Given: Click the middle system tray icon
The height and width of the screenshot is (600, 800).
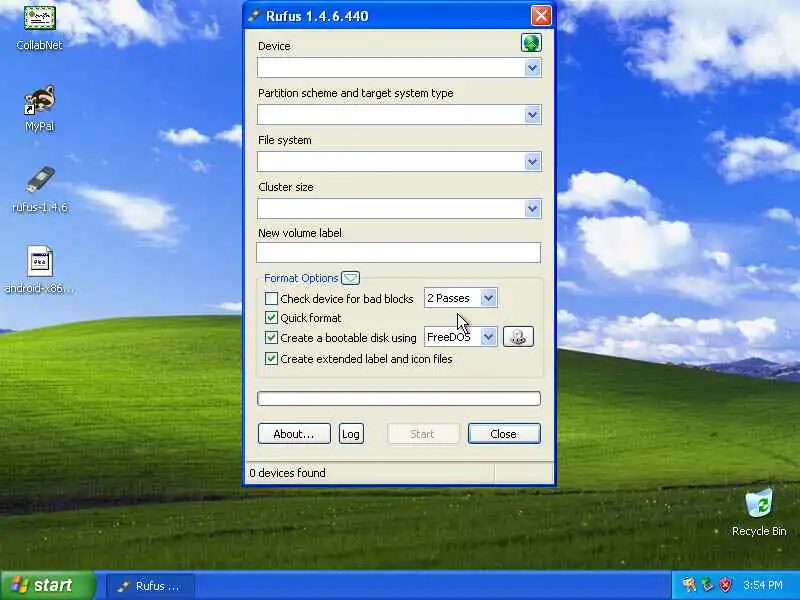Looking at the screenshot, I should click(x=707, y=585).
